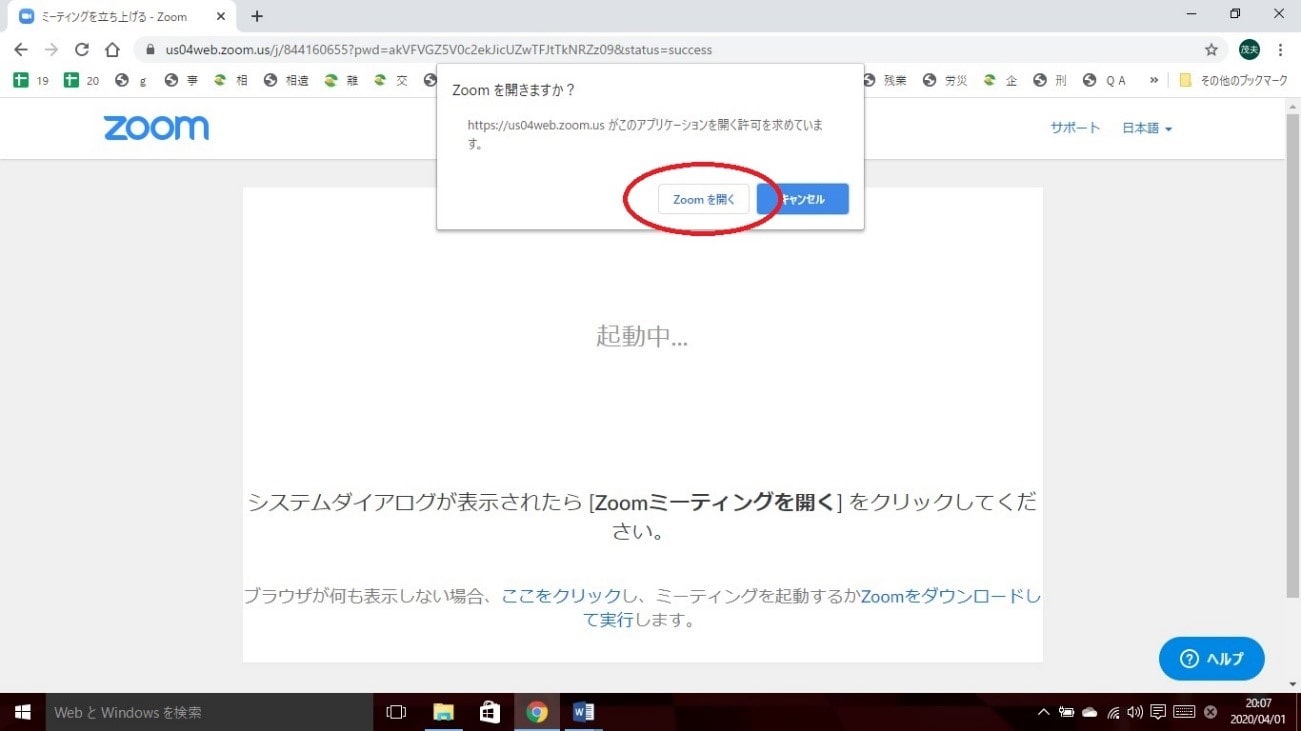Expand the 日本語 language dropdown
The image size is (1301, 731).
pos(1147,128)
